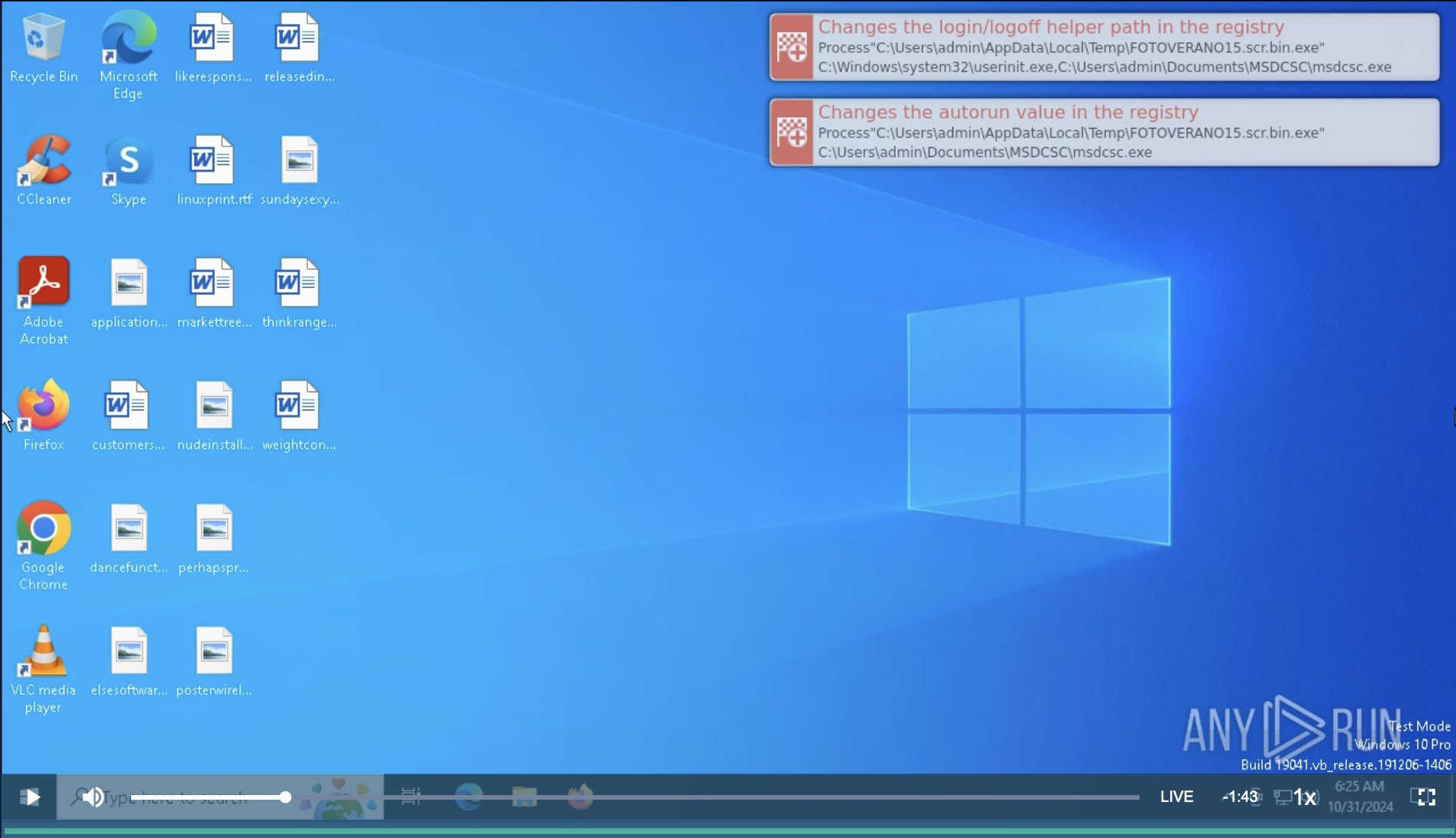This screenshot has width=1456, height=838.
Task: Launch VLC media player shortcut
Action: coord(44,660)
